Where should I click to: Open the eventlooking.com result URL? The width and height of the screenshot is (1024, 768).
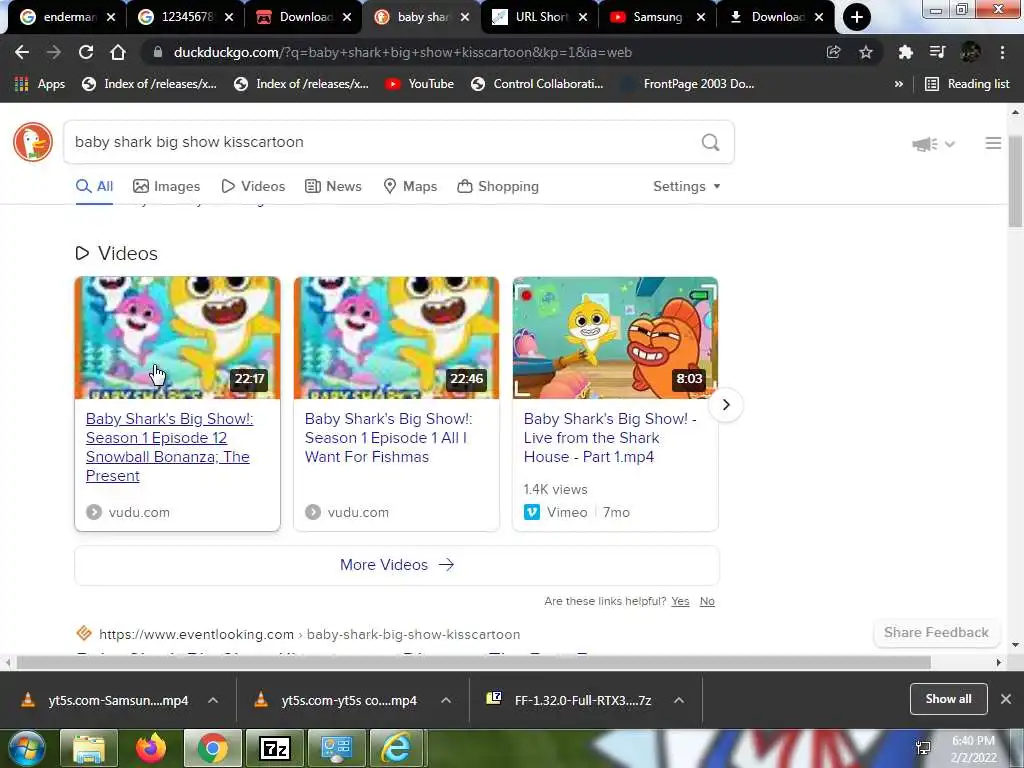click(x=310, y=634)
